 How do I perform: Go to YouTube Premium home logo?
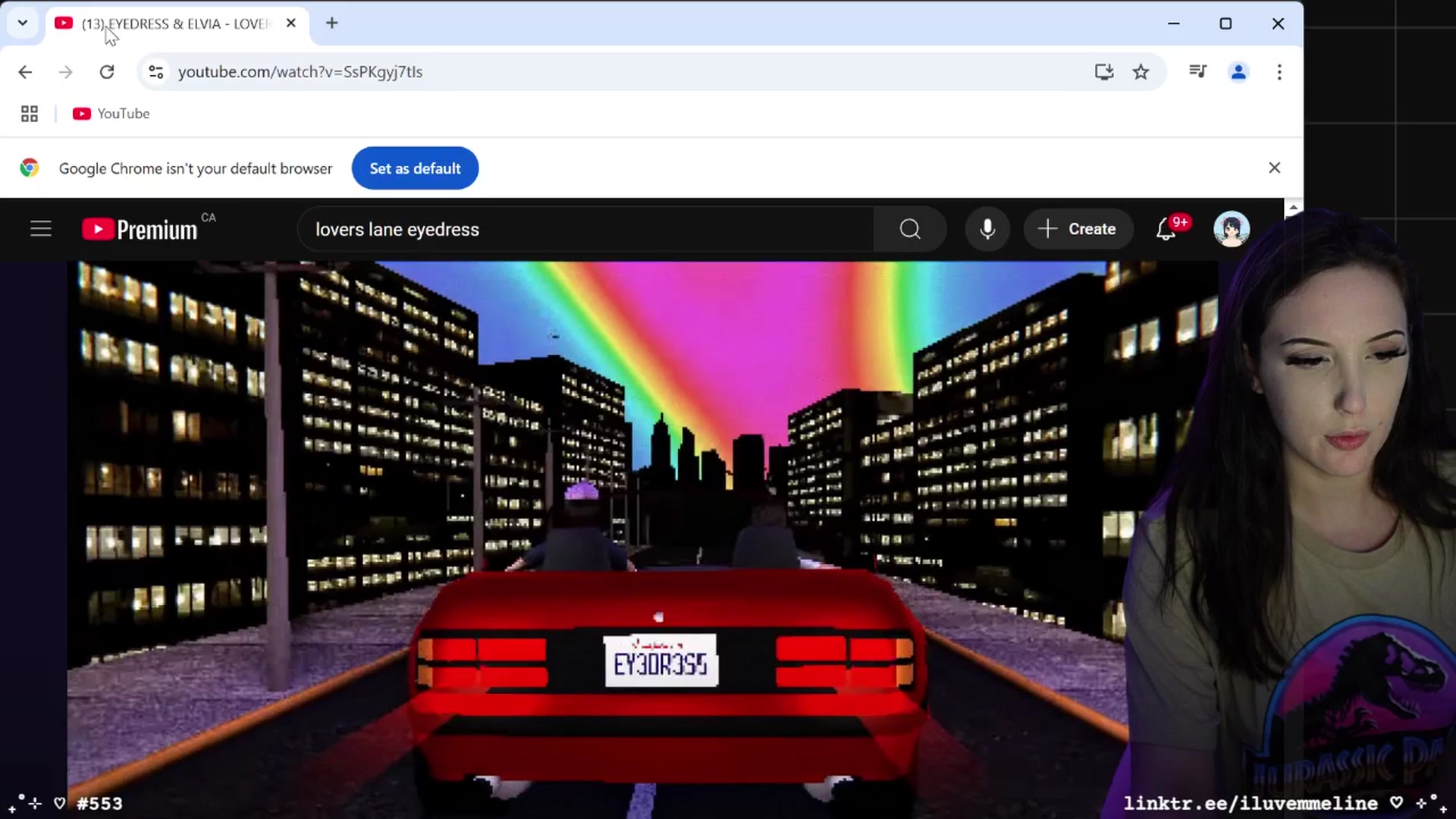140,229
